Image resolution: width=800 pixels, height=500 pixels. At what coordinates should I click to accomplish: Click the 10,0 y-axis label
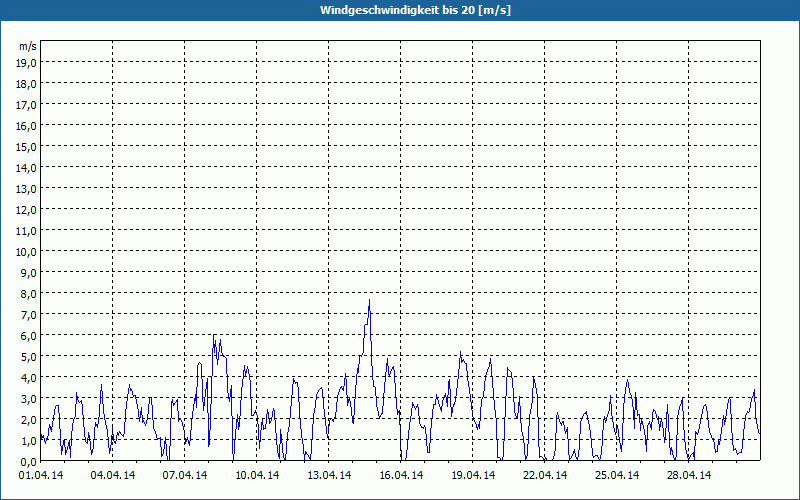pyautogui.click(x=26, y=251)
